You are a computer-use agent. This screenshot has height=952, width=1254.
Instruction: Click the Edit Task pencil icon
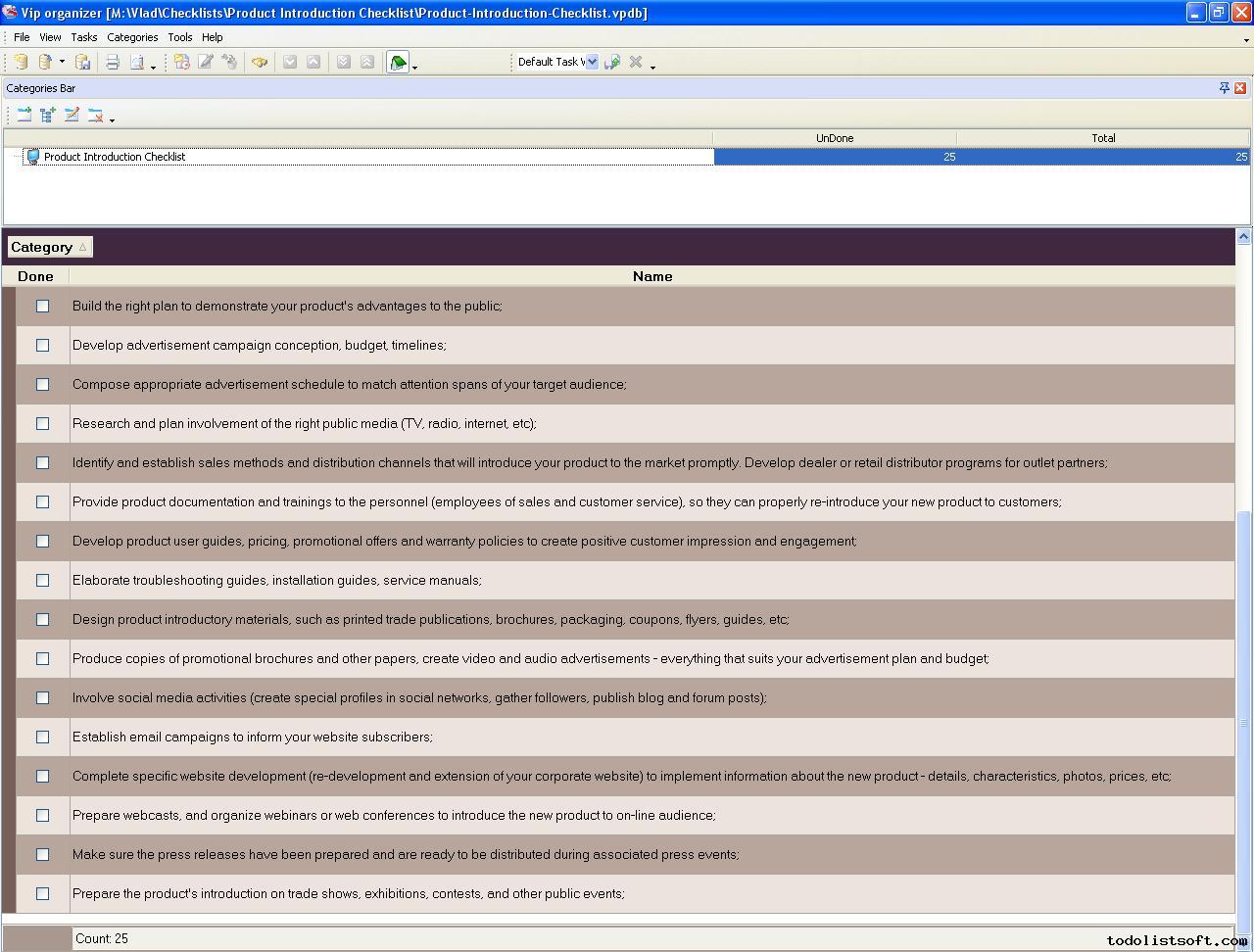[206, 62]
